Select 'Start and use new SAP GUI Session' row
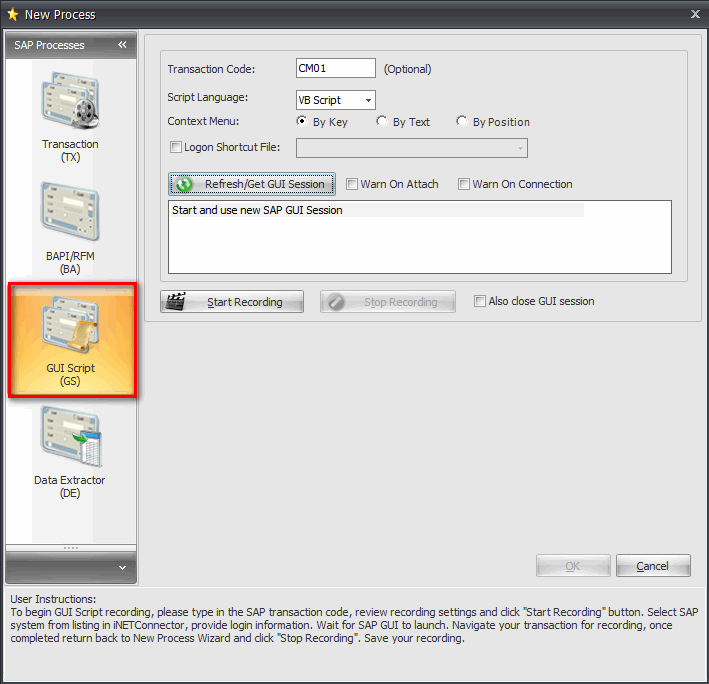Viewport: 709px width, 684px height. pyautogui.click(x=376, y=210)
